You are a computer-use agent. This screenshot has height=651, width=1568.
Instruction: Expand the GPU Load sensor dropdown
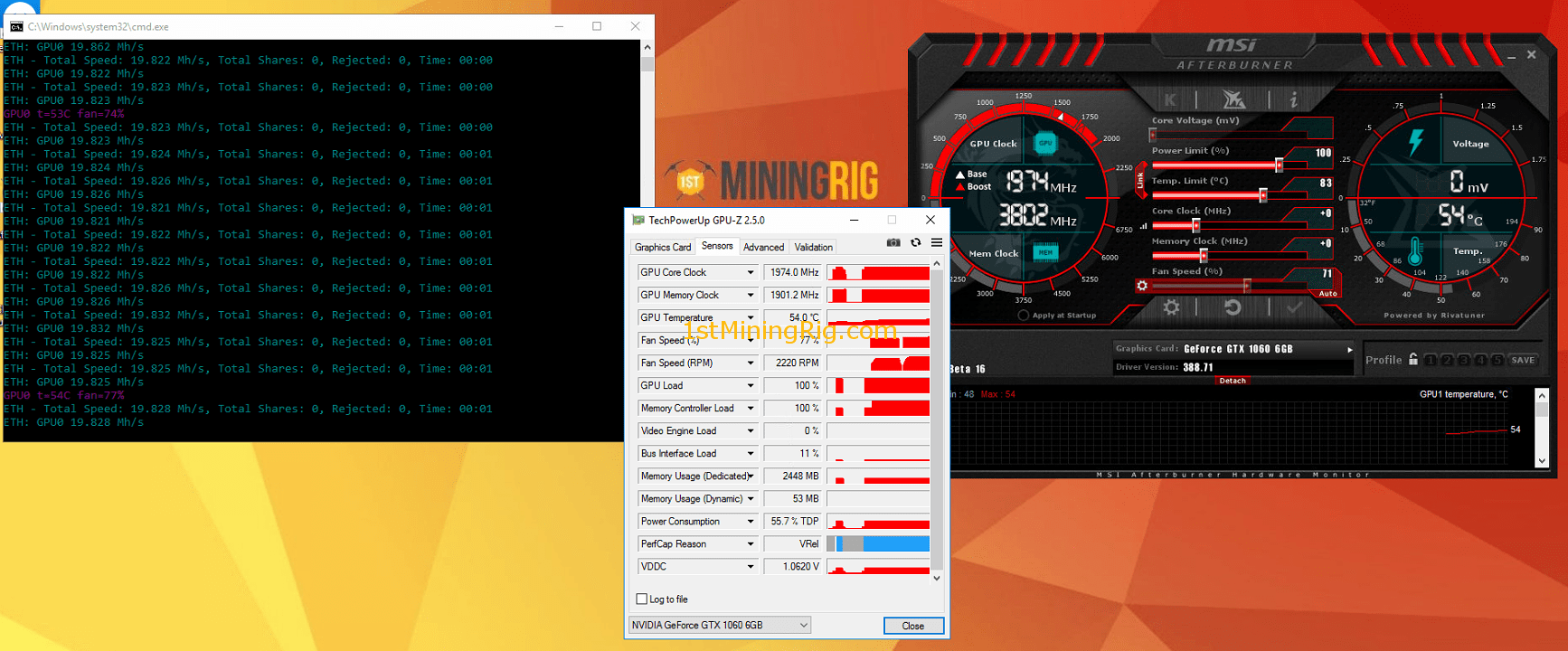750,385
